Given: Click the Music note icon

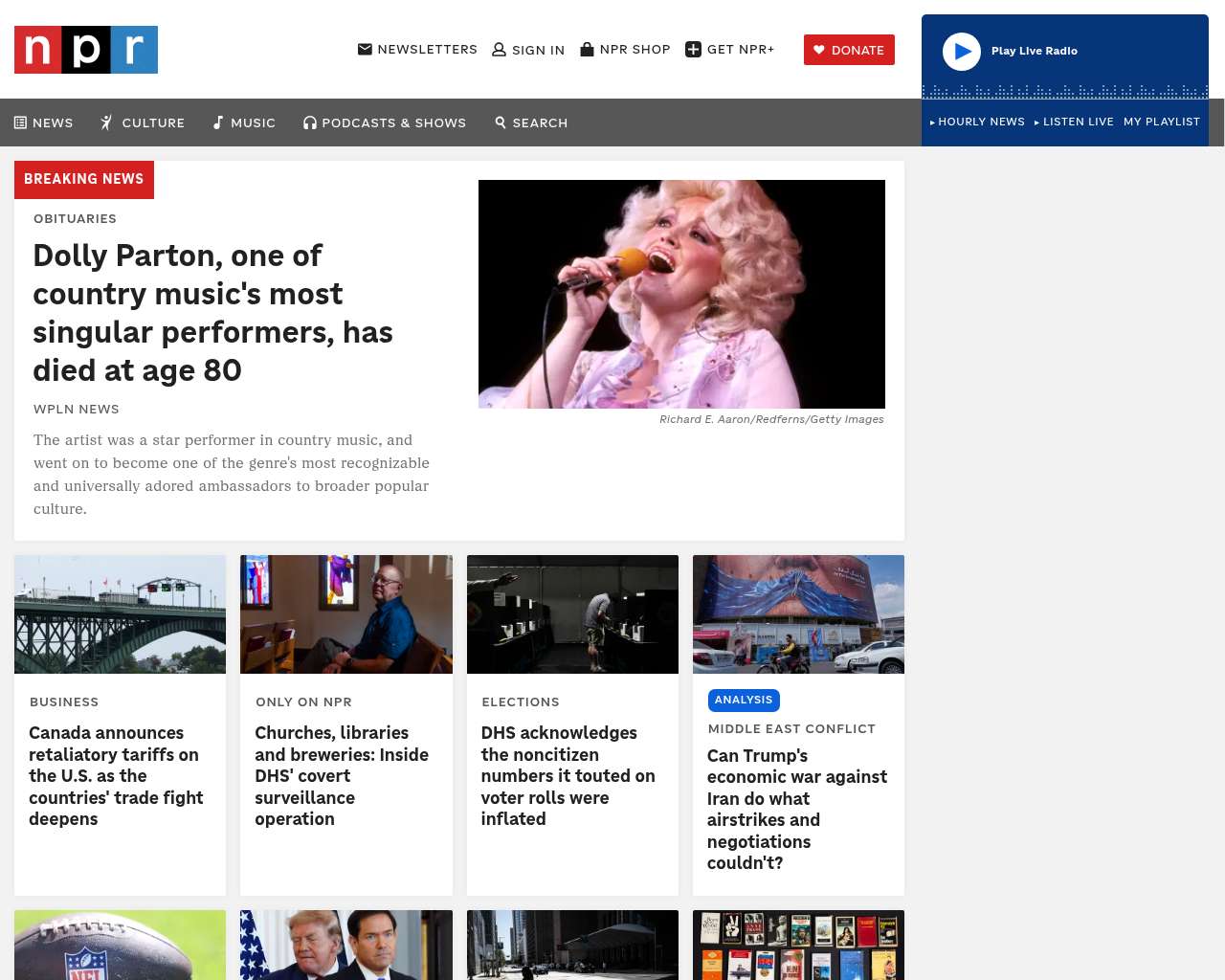Looking at the screenshot, I should click(218, 122).
